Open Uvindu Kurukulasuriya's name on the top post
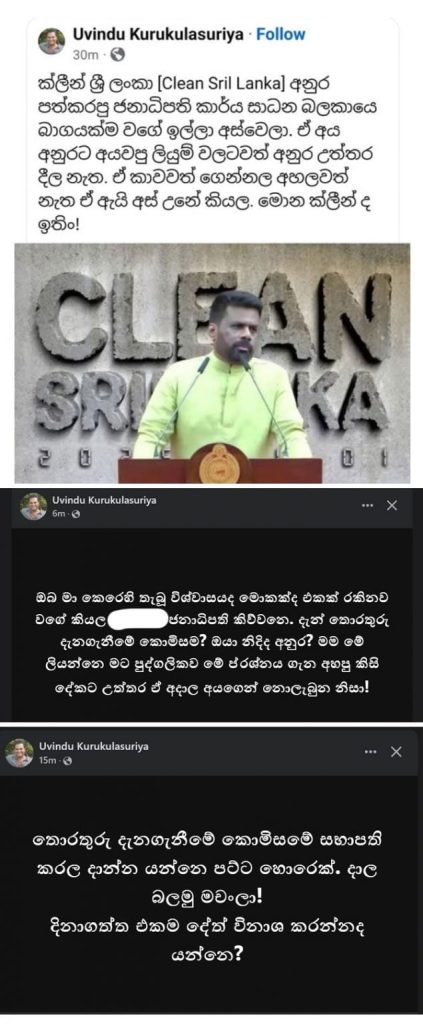 [x=159, y=35]
